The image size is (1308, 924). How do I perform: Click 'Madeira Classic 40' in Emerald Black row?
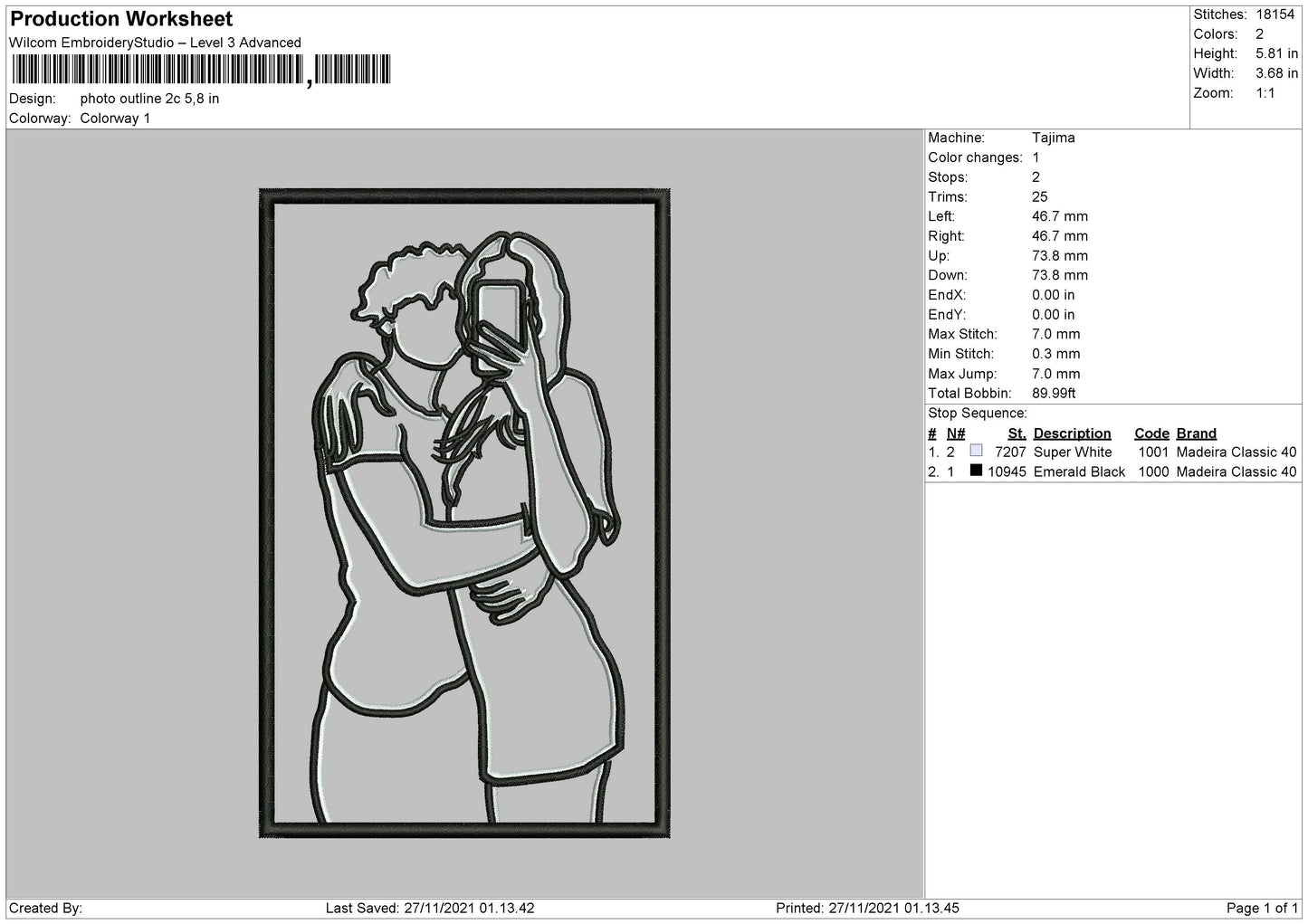(x=1236, y=472)
